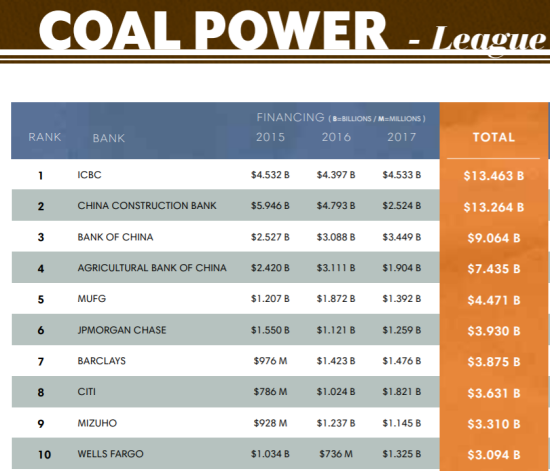Select MUFG's 2016 value $1.872 B

(x=336, y=299)
